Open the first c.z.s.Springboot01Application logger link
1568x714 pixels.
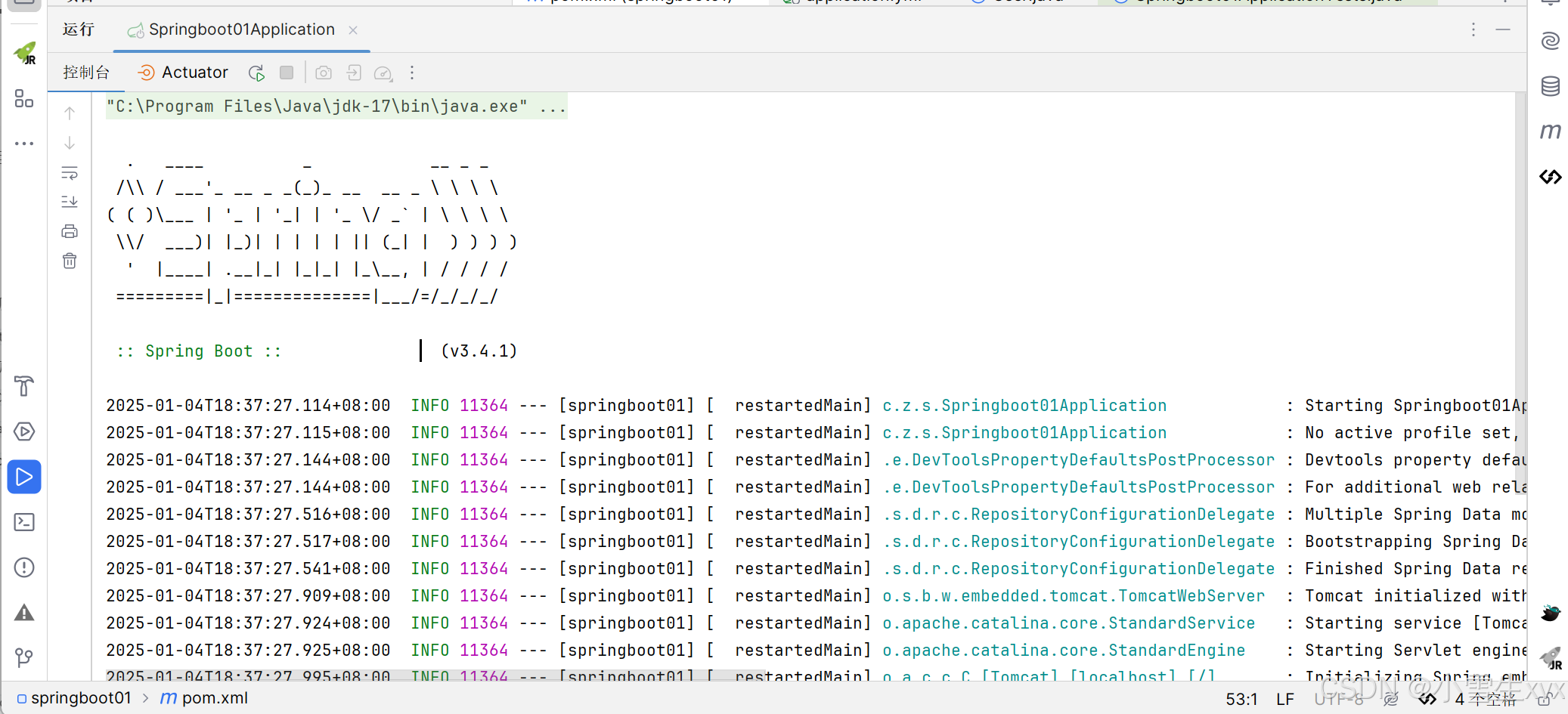point(1024,406)
